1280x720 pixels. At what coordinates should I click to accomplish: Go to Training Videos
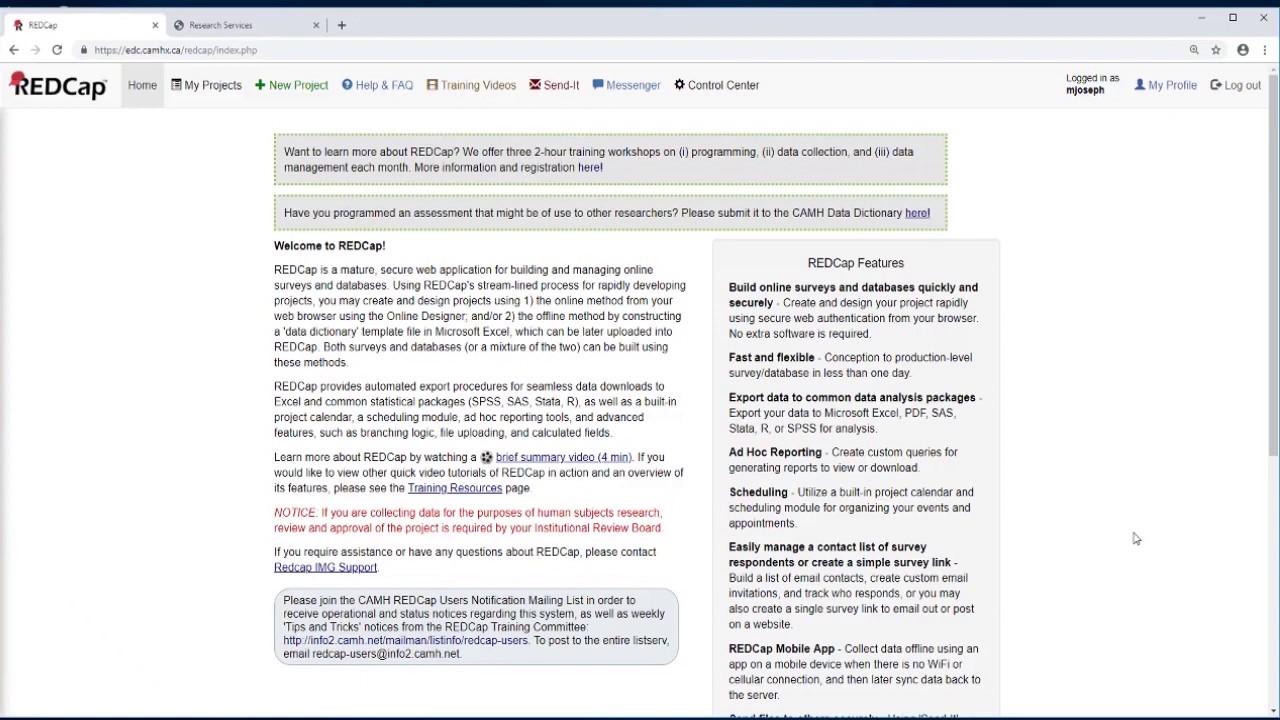point(471,85)
